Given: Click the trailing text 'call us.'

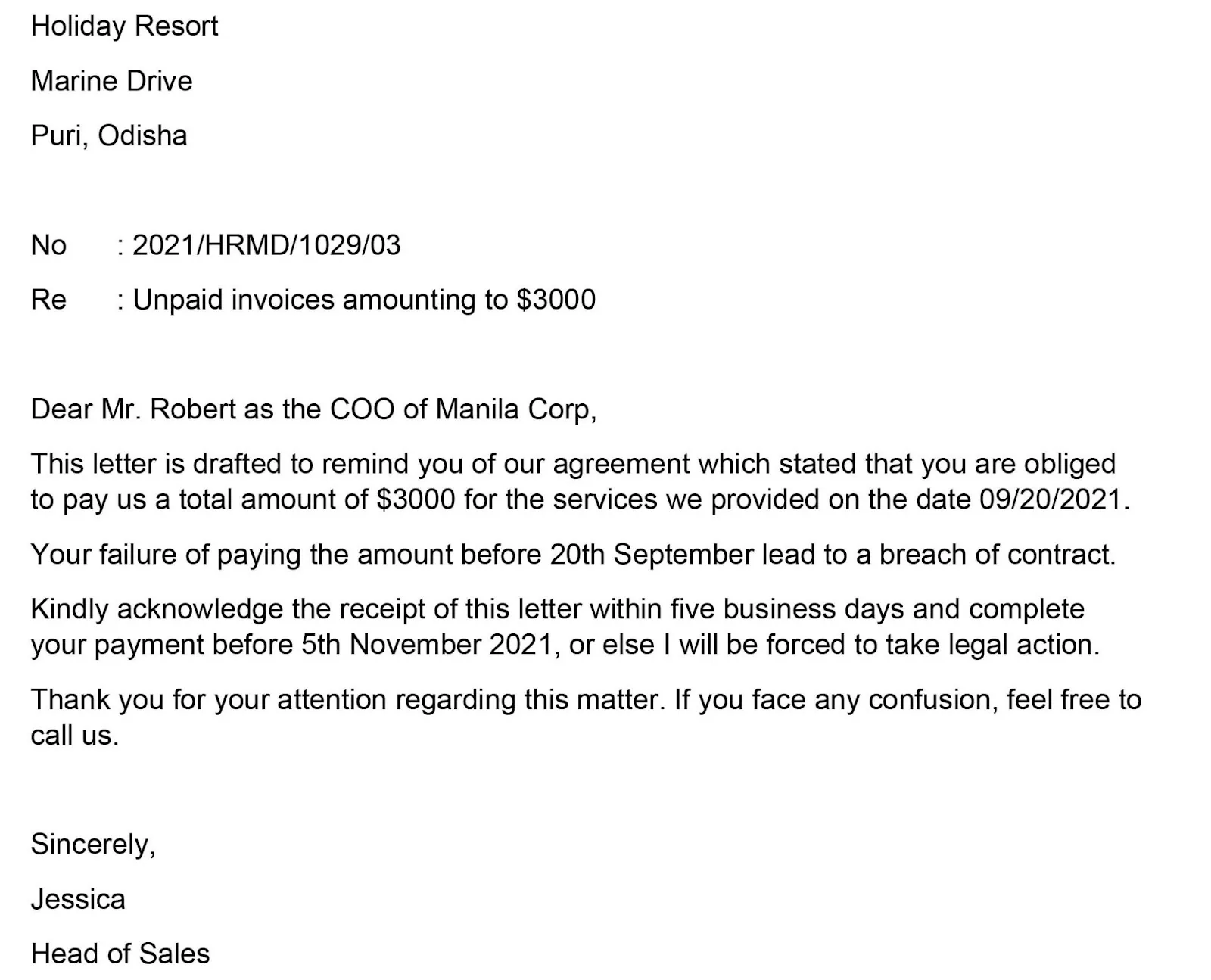Looking at the screenshot, I should point(75,736).
